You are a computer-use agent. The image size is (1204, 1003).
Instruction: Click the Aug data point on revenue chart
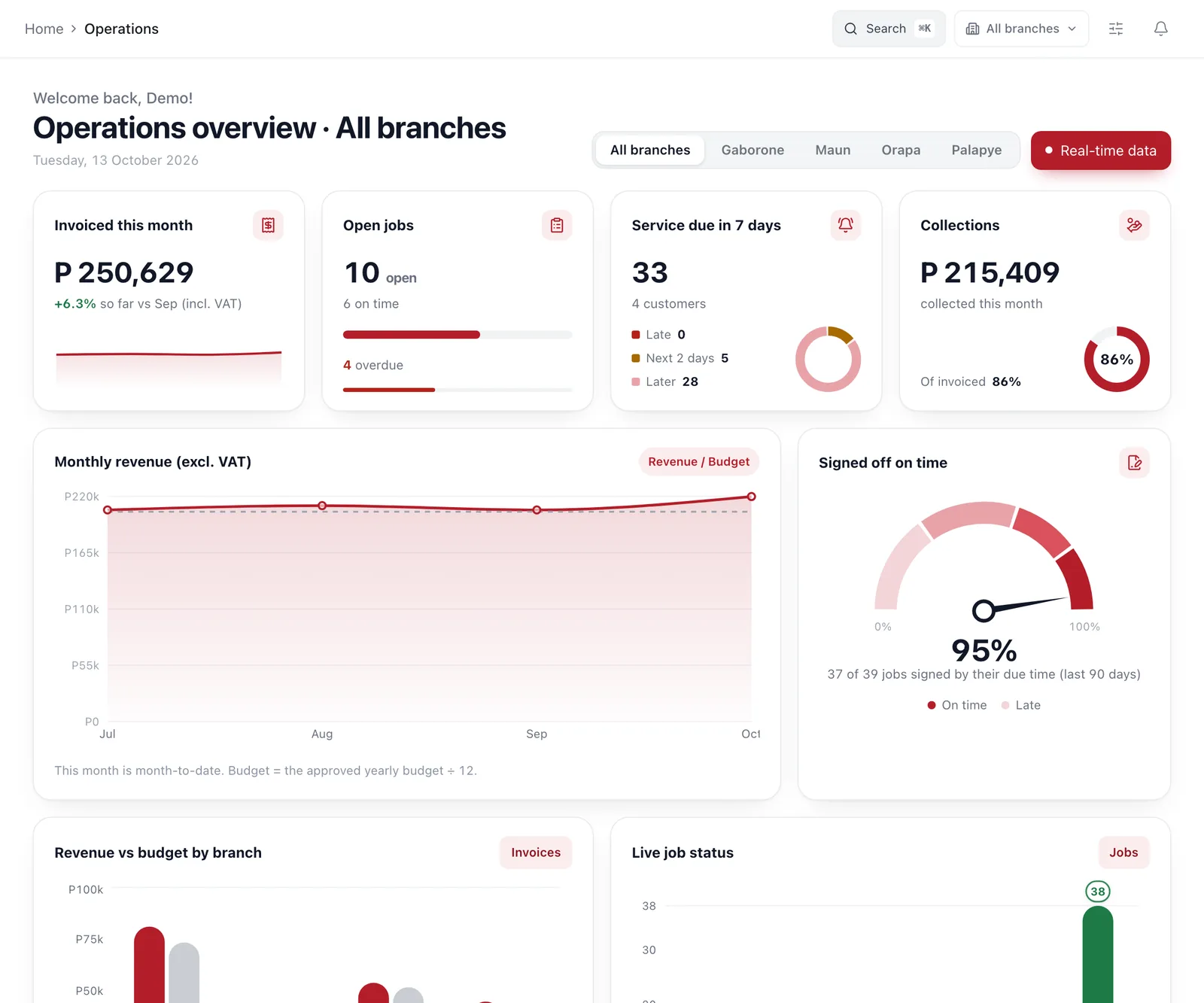(322, 506)
